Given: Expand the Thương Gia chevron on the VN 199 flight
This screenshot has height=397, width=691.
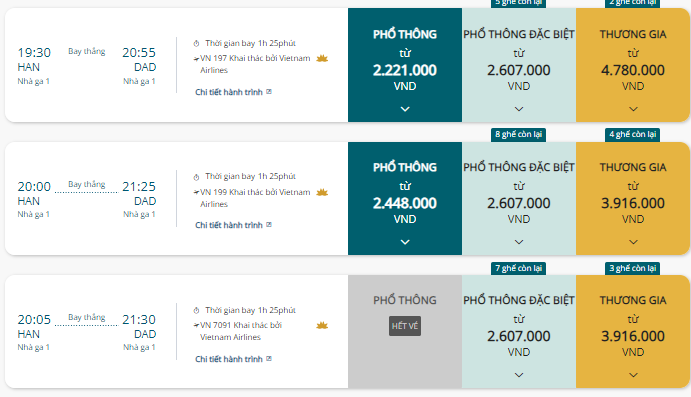Looking at the screenshot, I should [633, 242].
